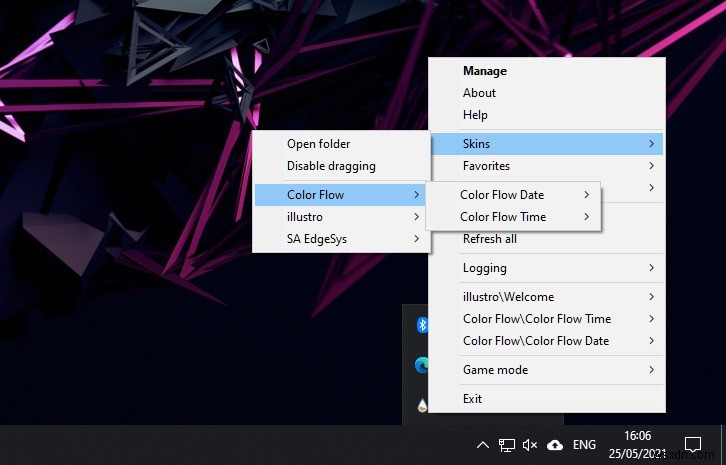Image resolution: width=726 pixels, height=465 pixels.
Task: Open Color Flow\Color Flow Time entry
Action: click(x=547, y=319)
